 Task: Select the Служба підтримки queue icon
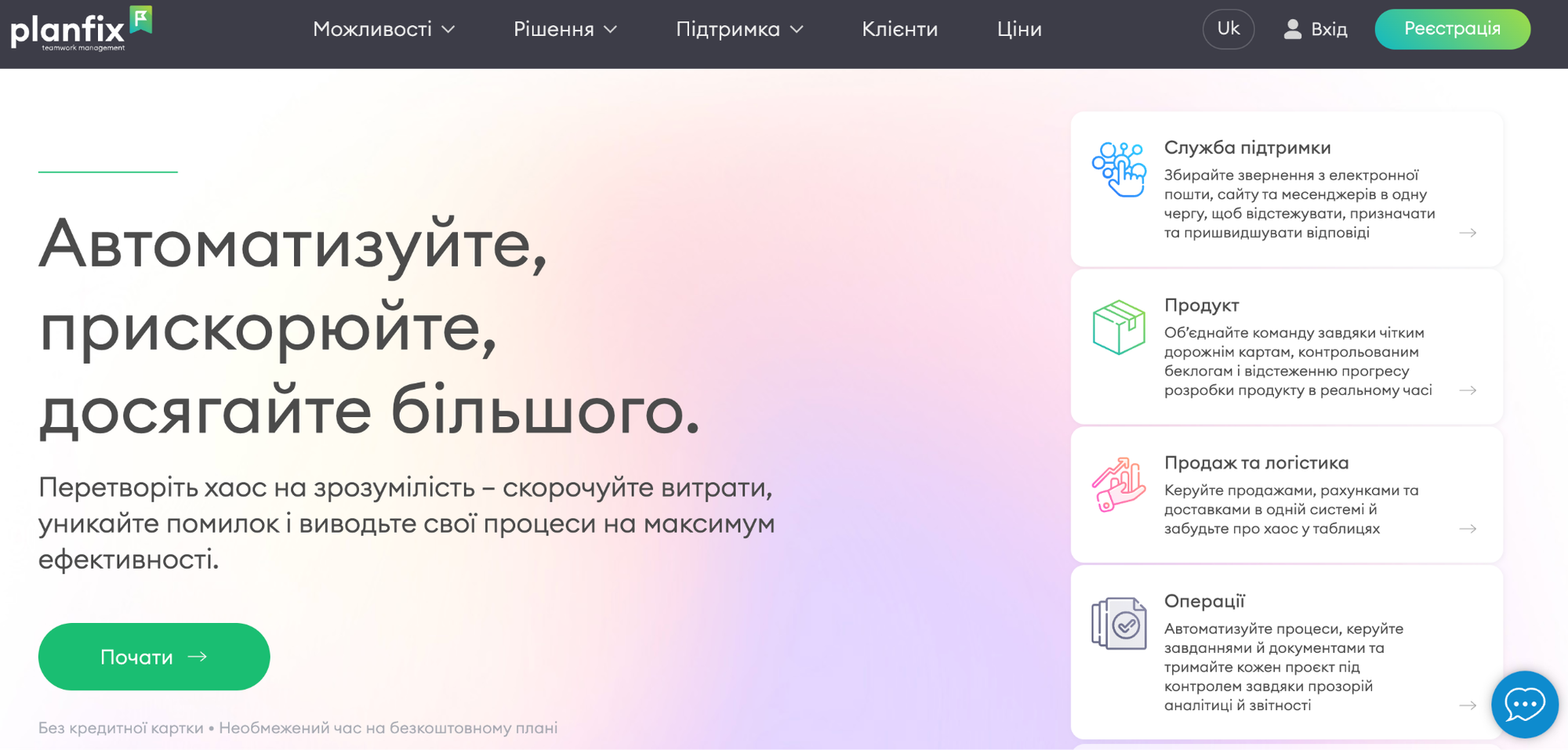coord(1120,166)
